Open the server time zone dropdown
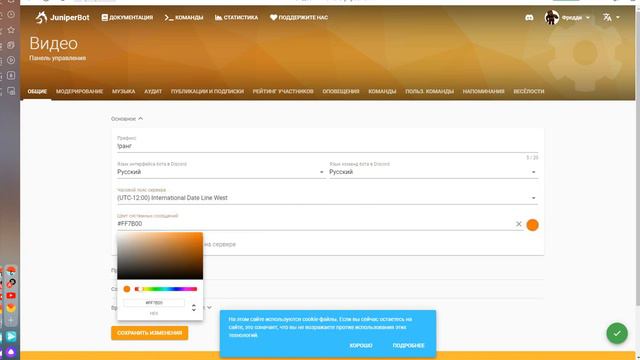 pos(327,198)
